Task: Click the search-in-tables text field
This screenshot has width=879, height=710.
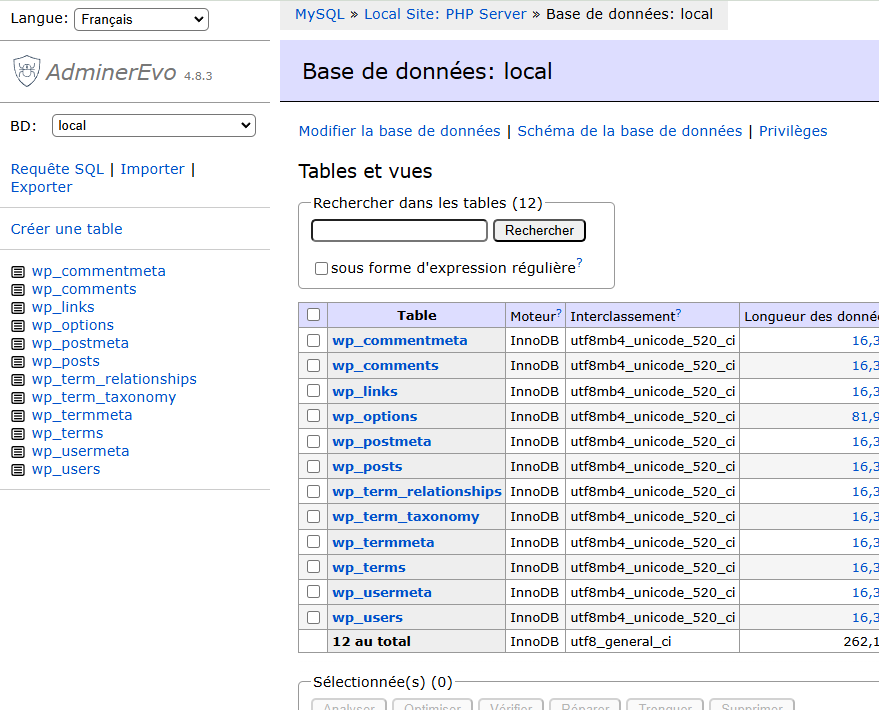Action: pyautogui.click(x=399, y=230)
